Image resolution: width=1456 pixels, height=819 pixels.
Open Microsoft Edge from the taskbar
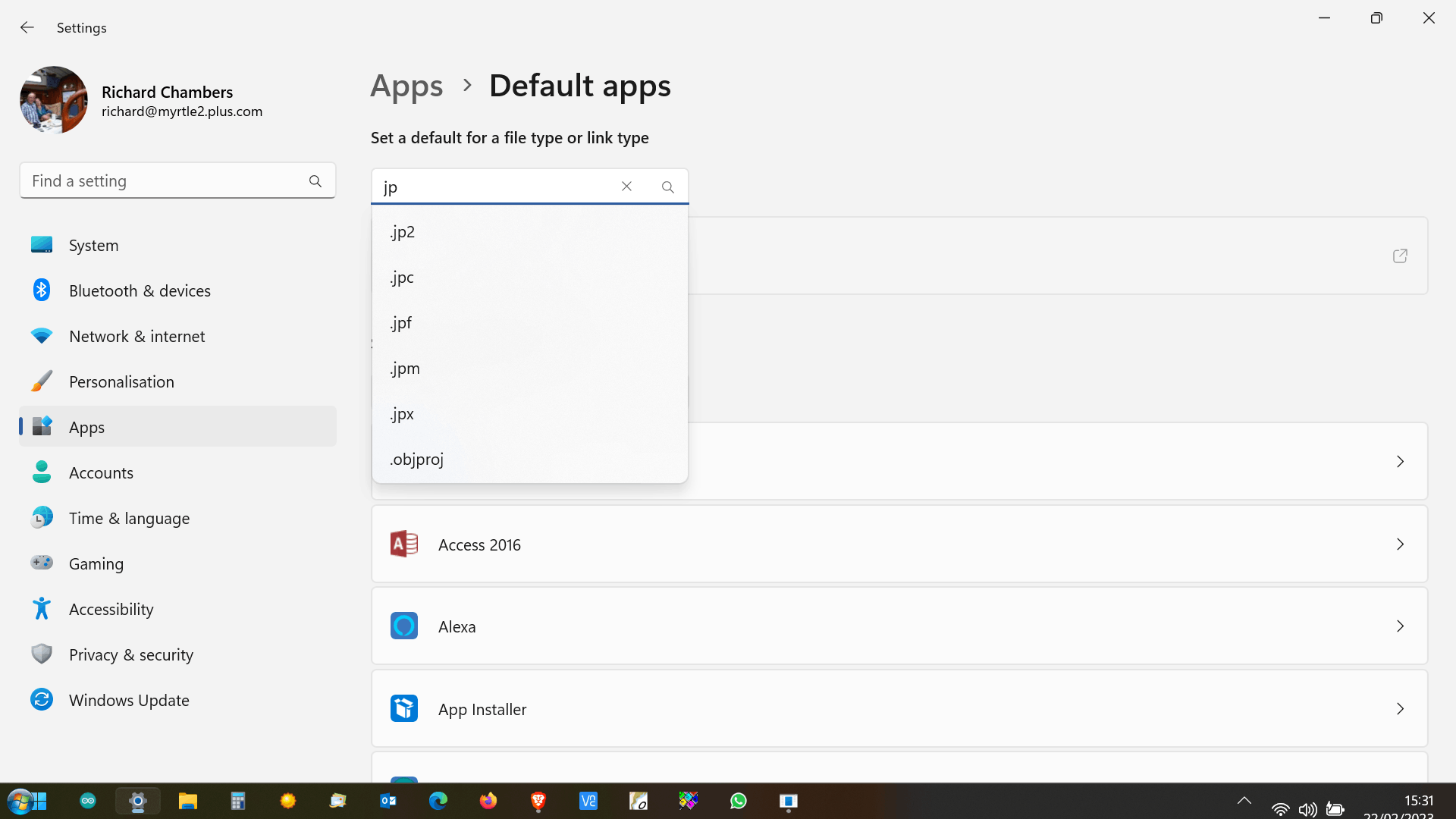(x=438, y=801)
